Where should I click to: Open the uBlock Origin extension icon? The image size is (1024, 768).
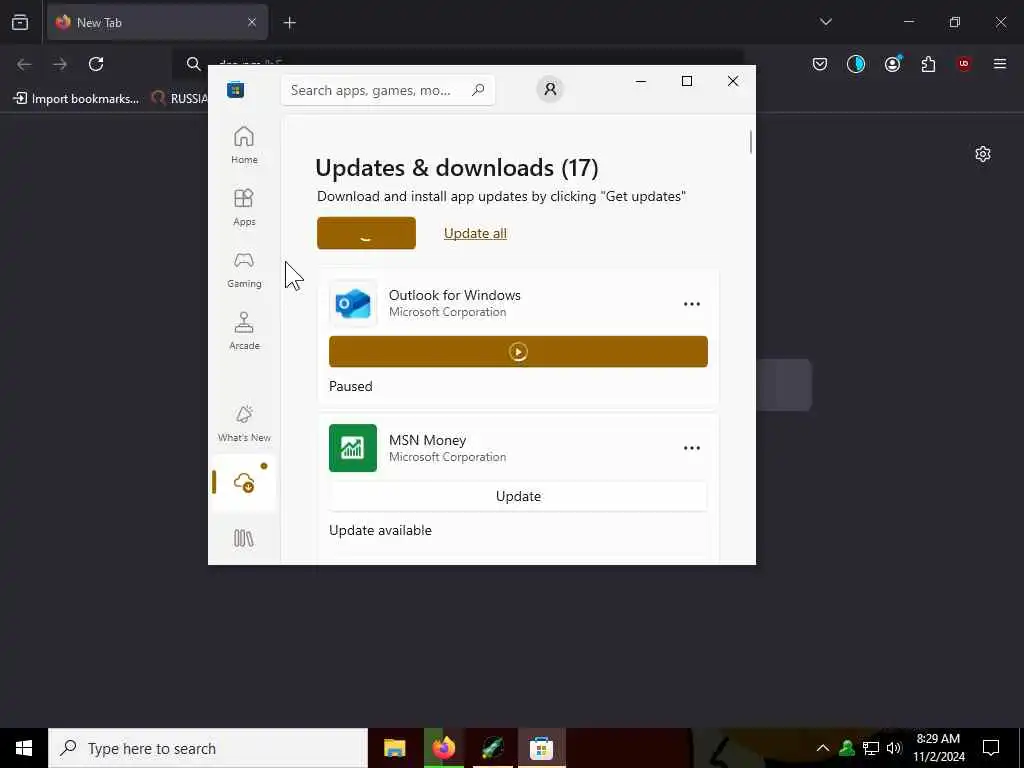[964, 64]
